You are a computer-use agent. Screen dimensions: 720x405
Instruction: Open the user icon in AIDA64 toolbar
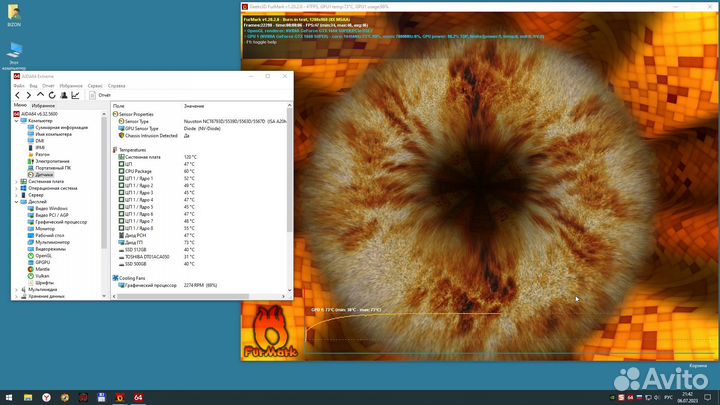(x=64, y=95)
